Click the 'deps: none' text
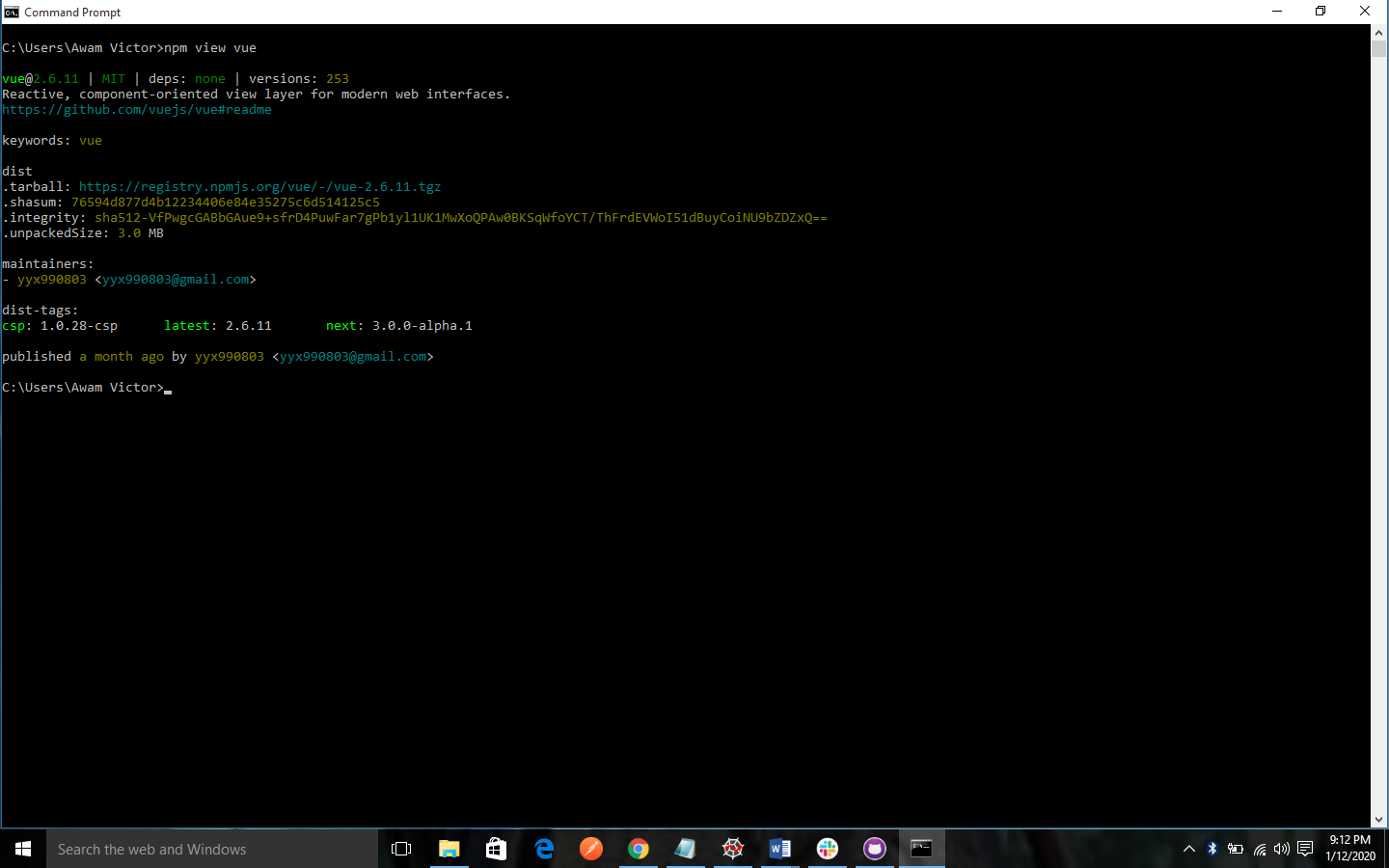Image resolution: width=1389 pixels, height=868 pixels. [x=187, y=79]
